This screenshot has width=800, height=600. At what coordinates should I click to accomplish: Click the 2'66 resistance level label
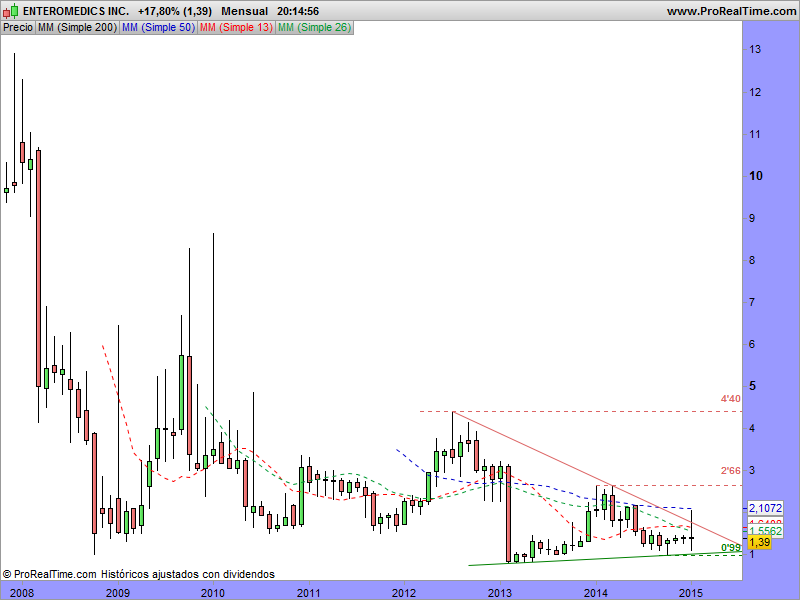pyautogui.click(x=730, y=470)
